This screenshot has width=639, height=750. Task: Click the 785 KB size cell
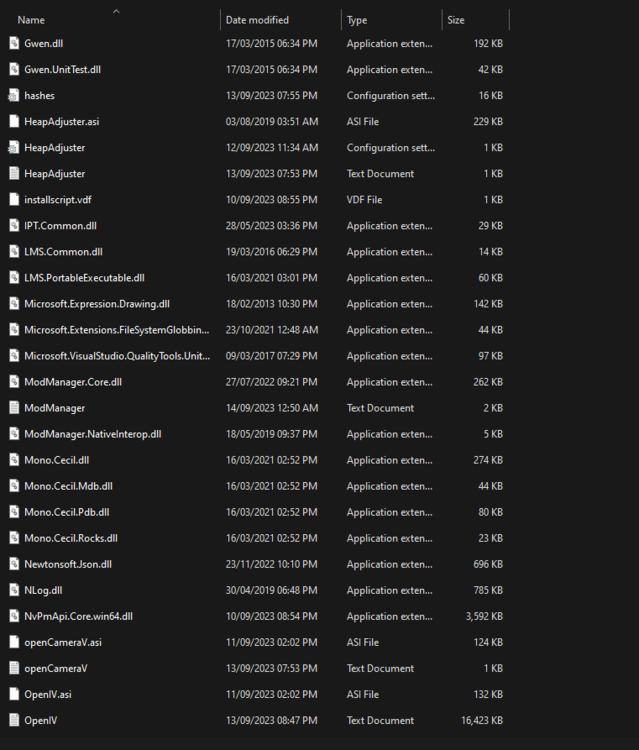pyautogui.click(x=488, y=590)
